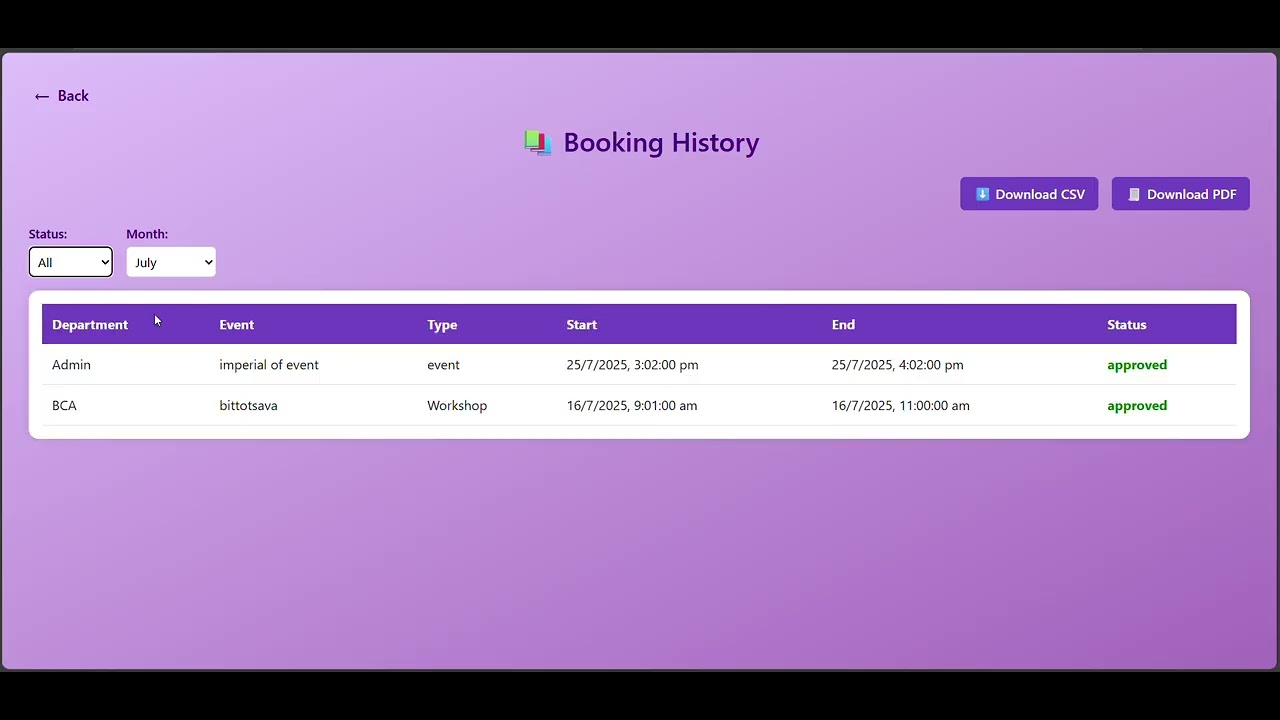Viewport: 1280px width, 720px height.
Task: Click the End column header
Action: coord(843,325)
